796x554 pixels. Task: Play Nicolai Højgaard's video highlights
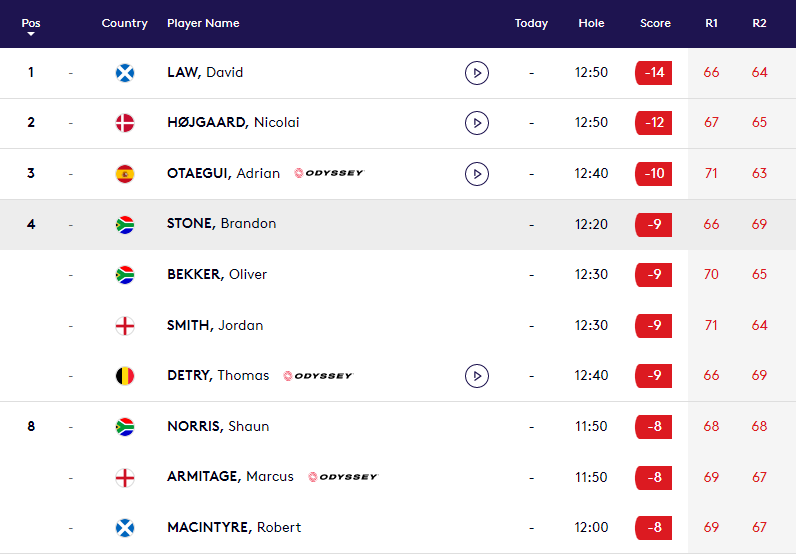point(477,123)
